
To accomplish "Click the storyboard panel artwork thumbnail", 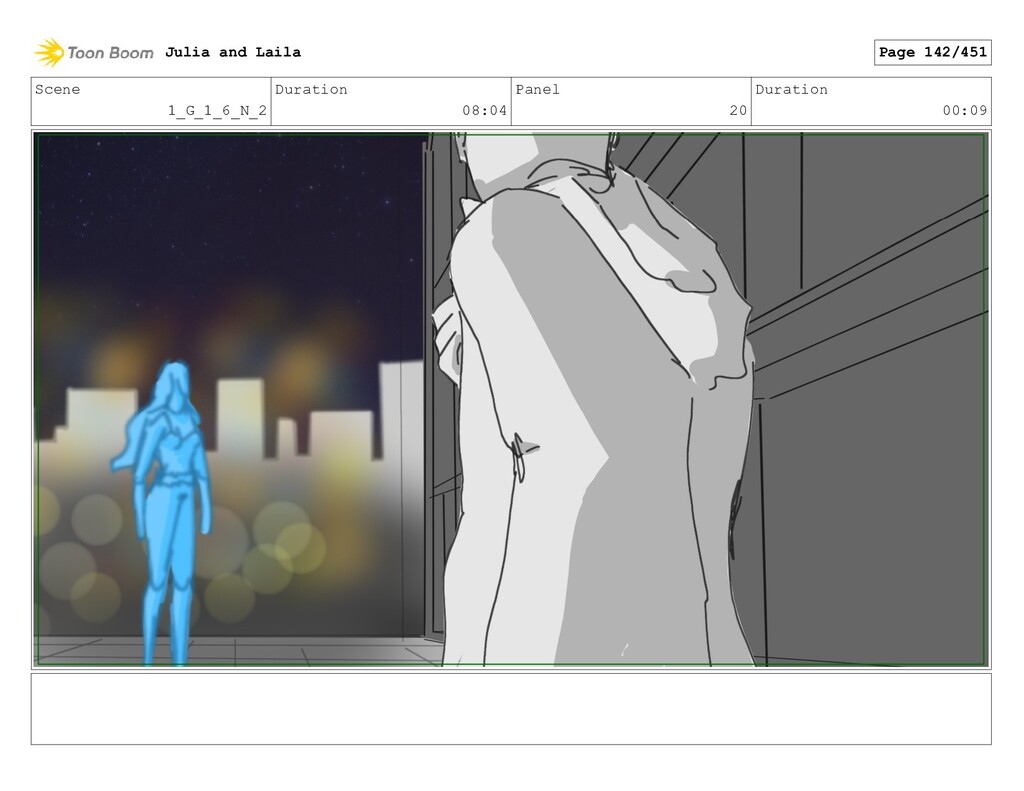I will [x=511, y=399].
